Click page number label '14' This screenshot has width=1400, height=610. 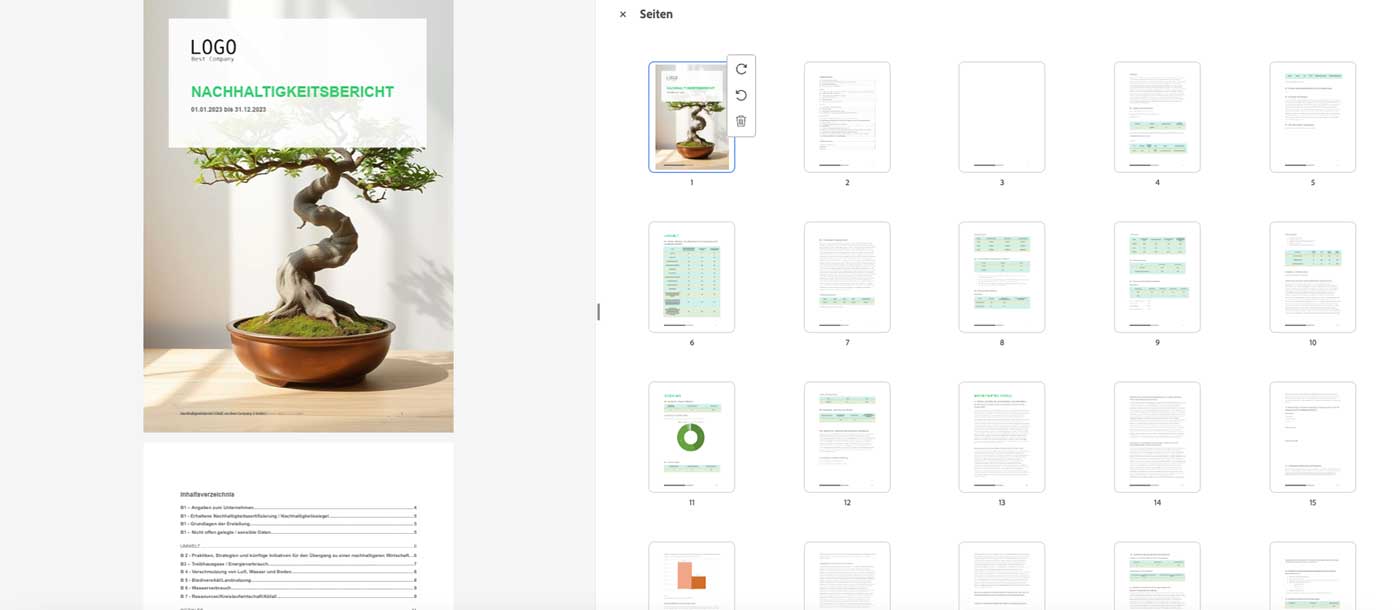click(1157, 503)
